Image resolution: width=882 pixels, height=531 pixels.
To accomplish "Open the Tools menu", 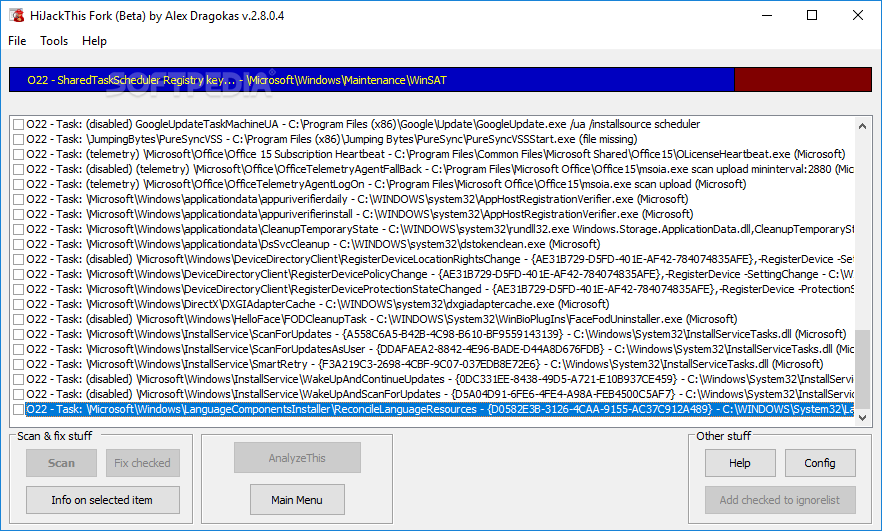I will click(x=54, y=41).
